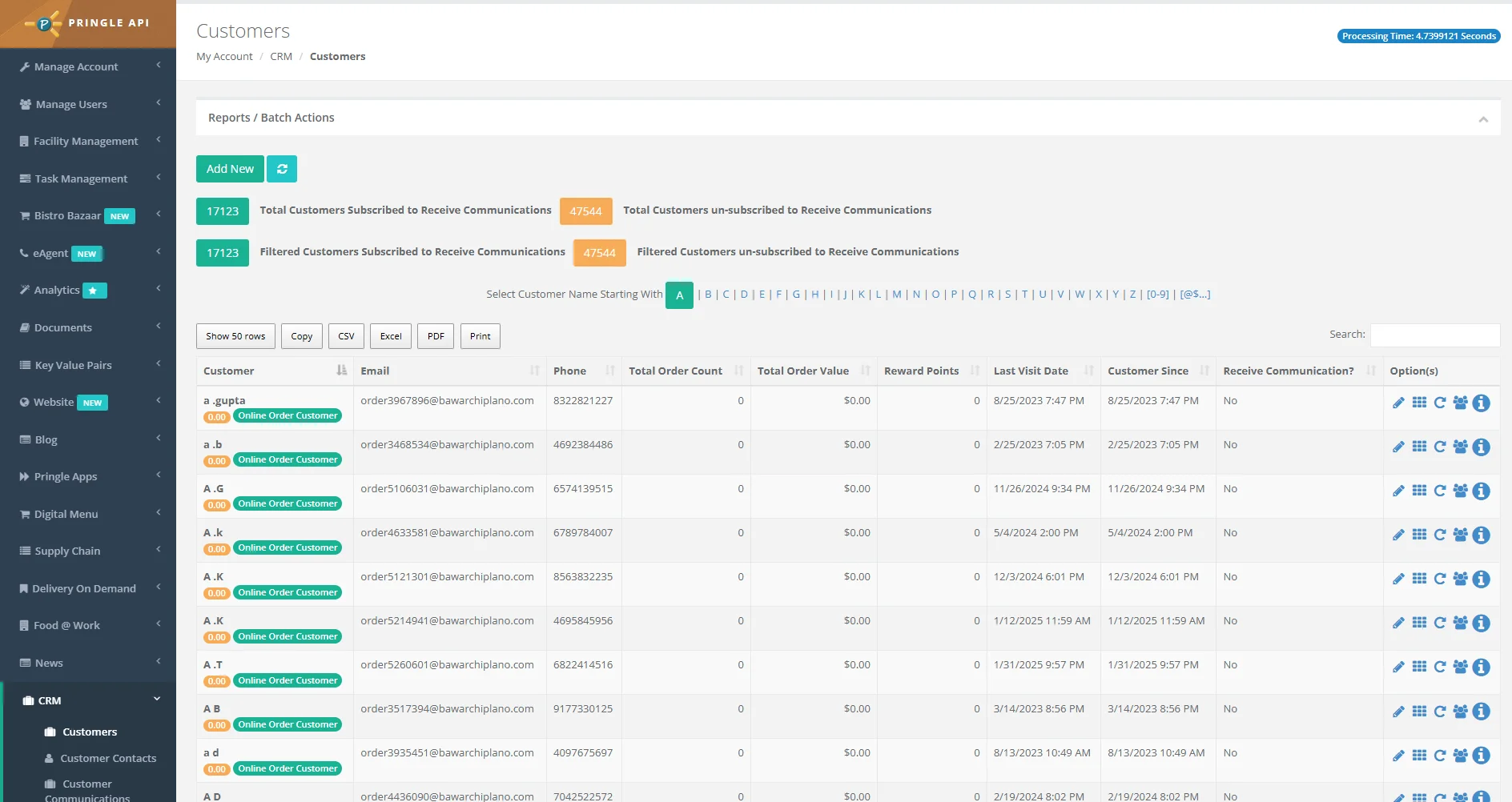Click grid icon in the a .b row
Viewport: 1512px width, 802px height.
click(1419, 447)
